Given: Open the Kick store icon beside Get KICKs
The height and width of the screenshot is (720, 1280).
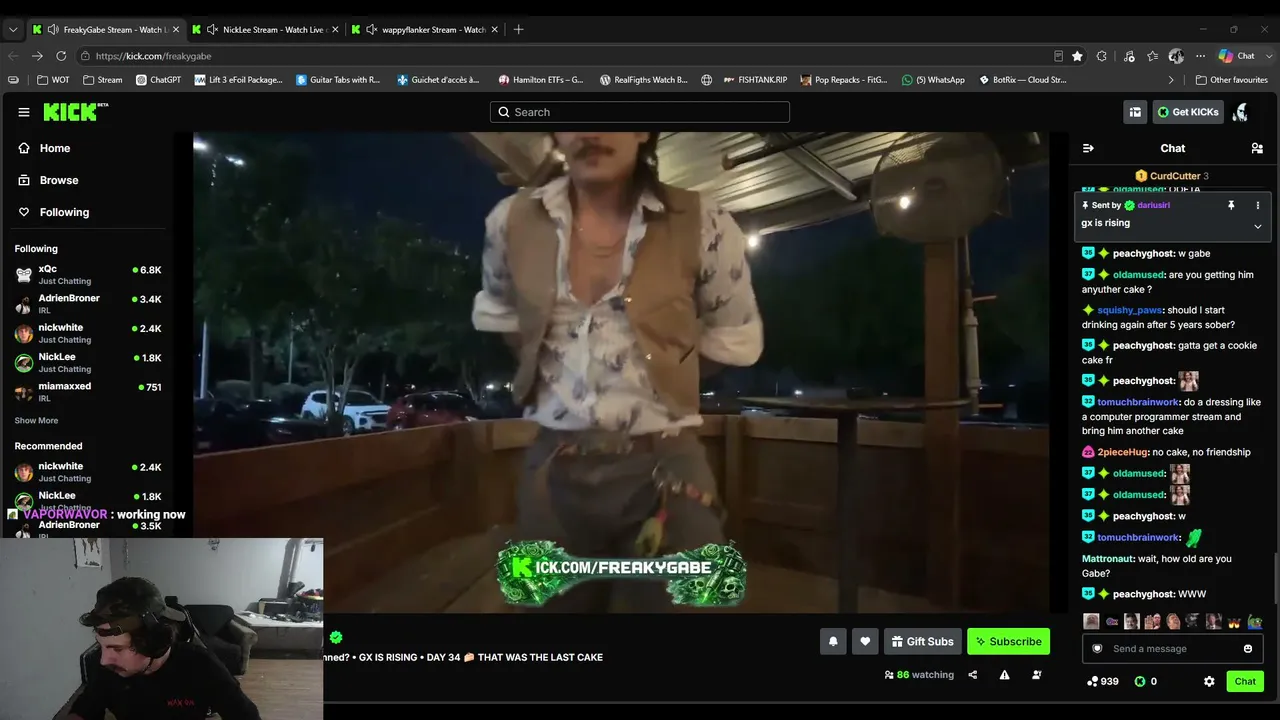Looking at the screenshot, I should (1135, 112).
